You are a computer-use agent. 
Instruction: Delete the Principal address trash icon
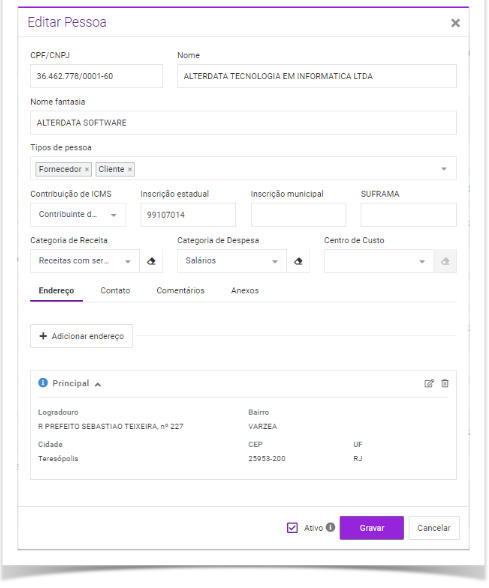pos(445,383)
